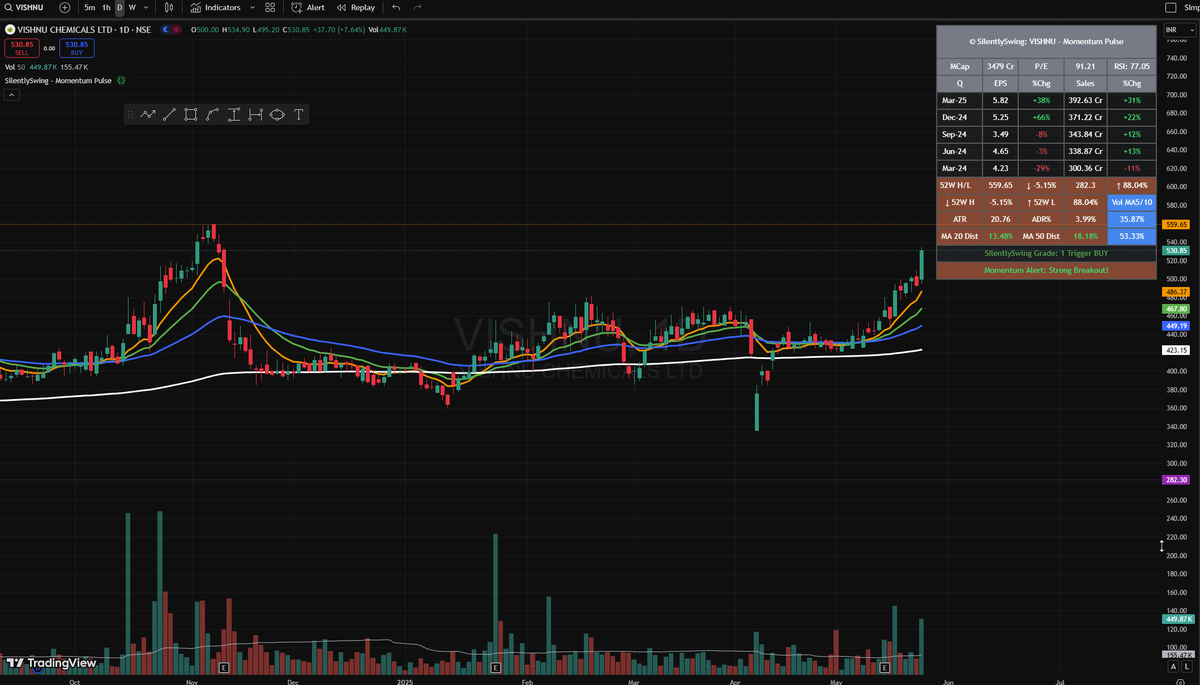This screenshot has height=685, width=1200.
Task: Select the ellipse drawing tool
Action: click(x=277, y=115)
